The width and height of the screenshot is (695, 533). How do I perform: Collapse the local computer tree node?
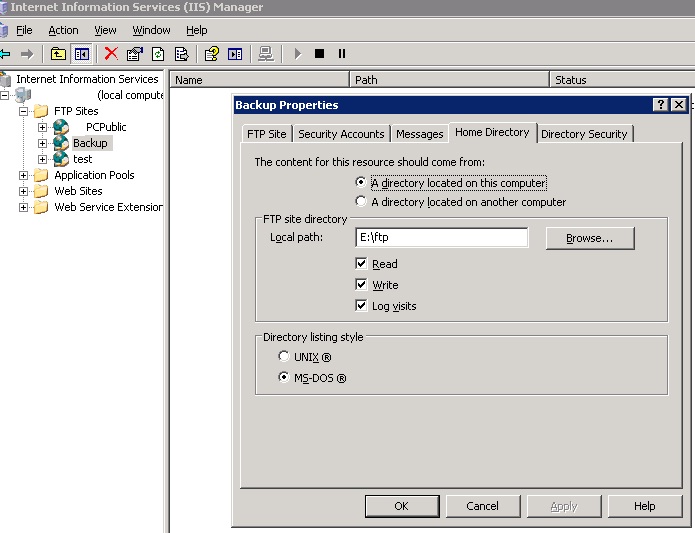point(4,95)
